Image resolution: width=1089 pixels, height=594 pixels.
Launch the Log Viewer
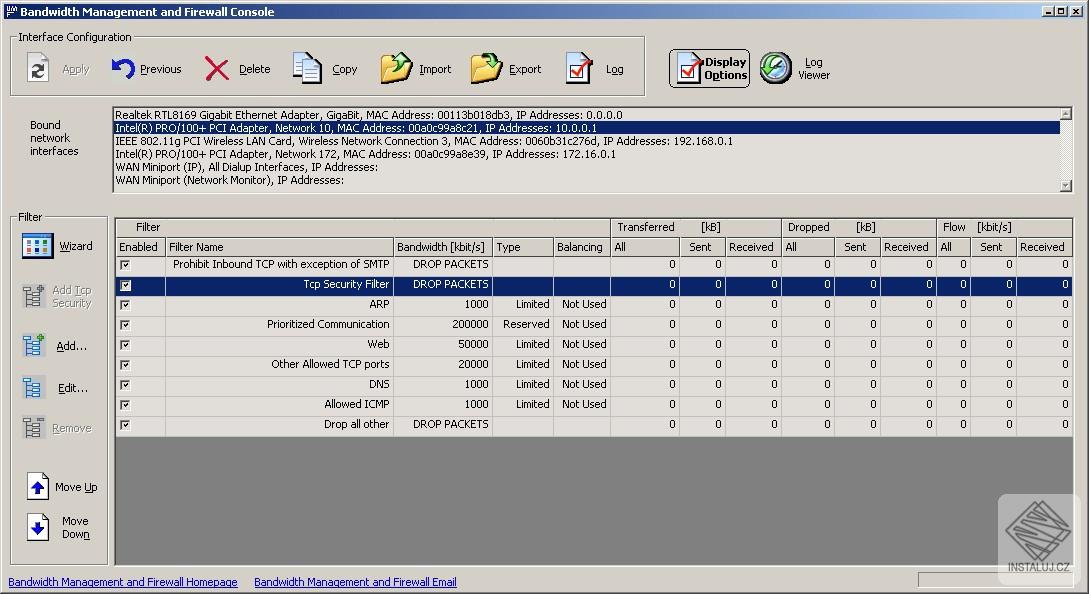(x=777, y=67)
